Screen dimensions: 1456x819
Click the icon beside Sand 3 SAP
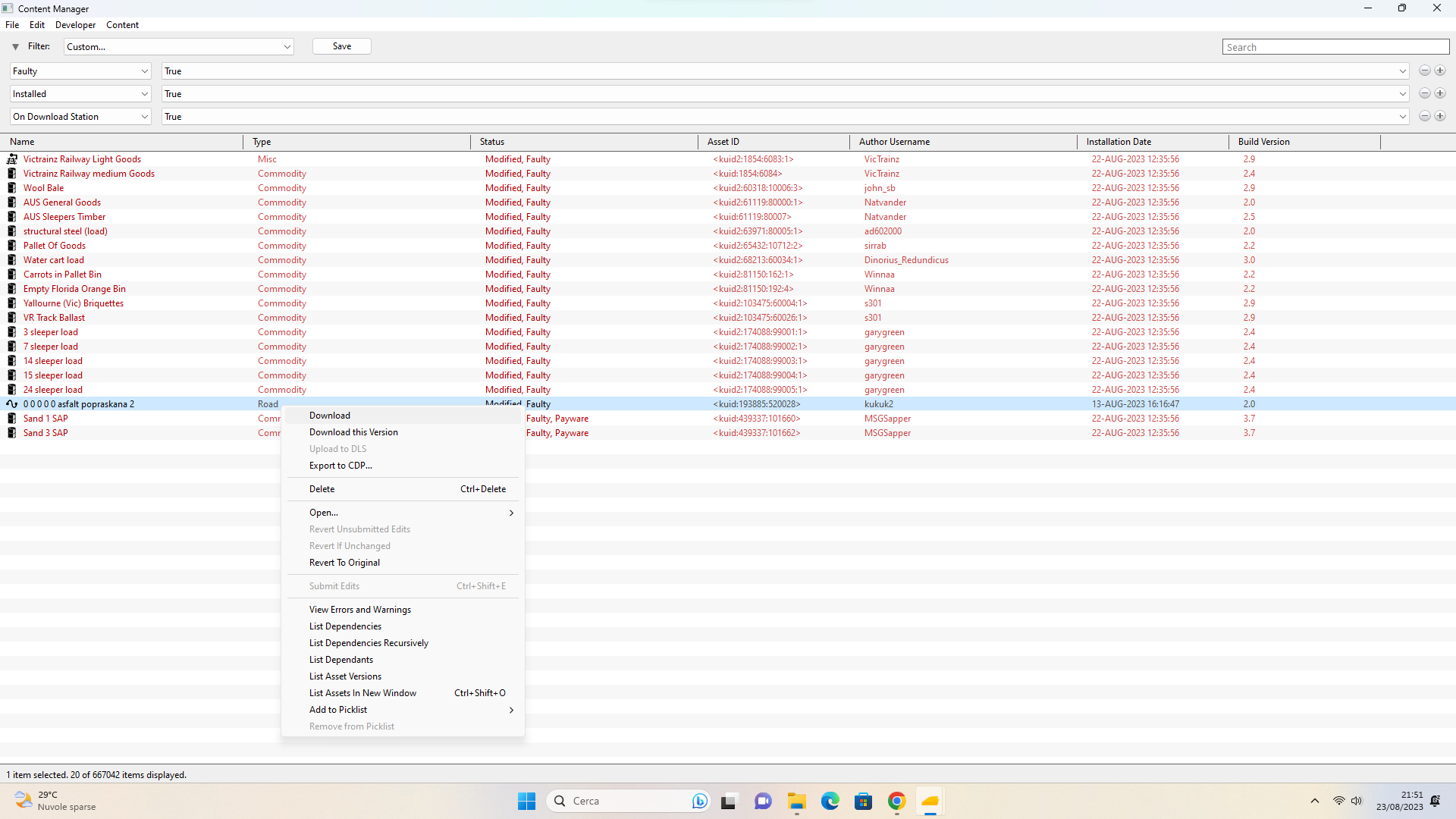pyautogui.click(x=11, y=433)
